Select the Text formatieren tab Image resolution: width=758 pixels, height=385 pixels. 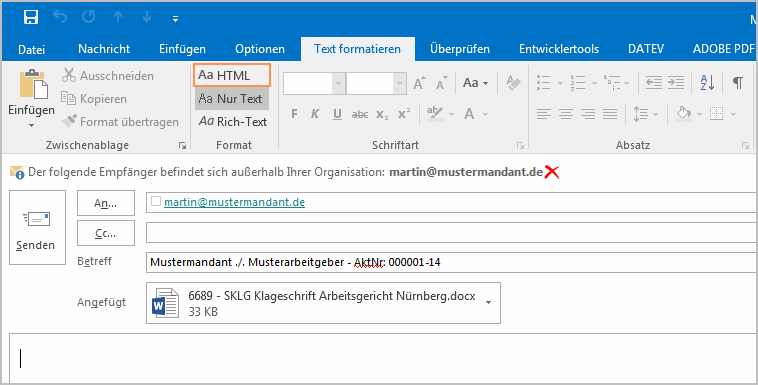(357, 49)
